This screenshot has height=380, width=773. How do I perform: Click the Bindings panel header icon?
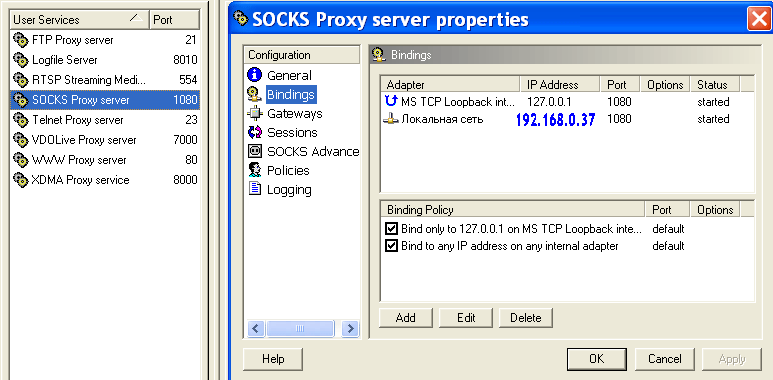(x=379, y=55)
